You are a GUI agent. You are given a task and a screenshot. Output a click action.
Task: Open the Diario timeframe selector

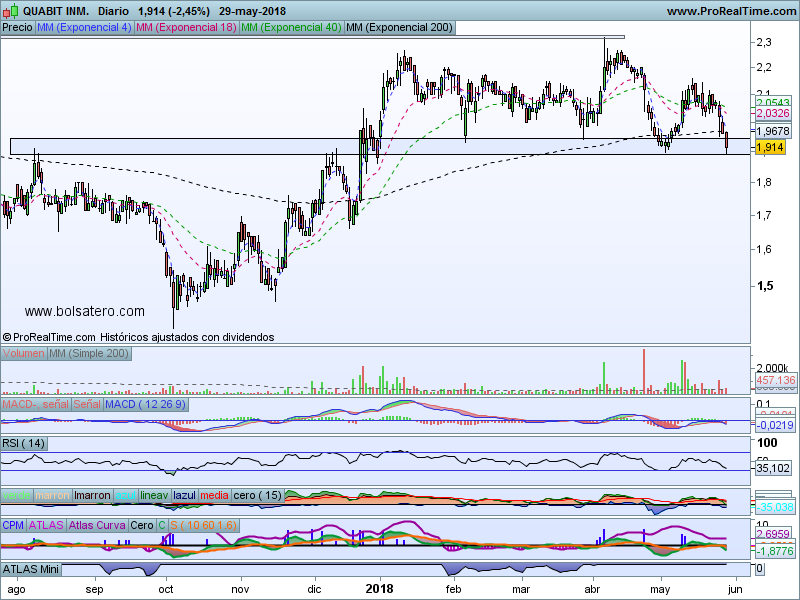[115, 11]
